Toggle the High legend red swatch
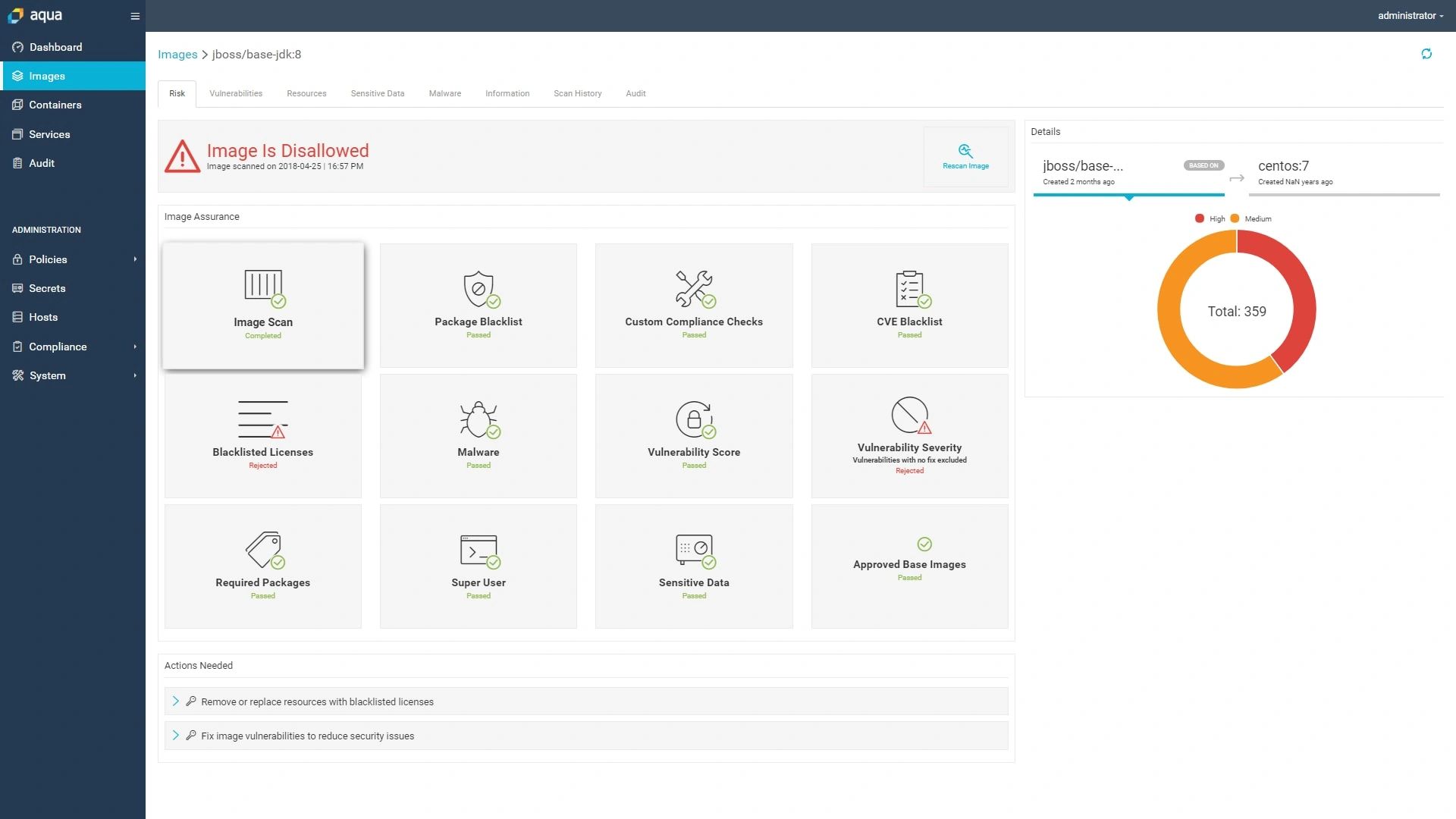Image resolution: width=1456 pixels, height=819 pixels. (1200, 218)
